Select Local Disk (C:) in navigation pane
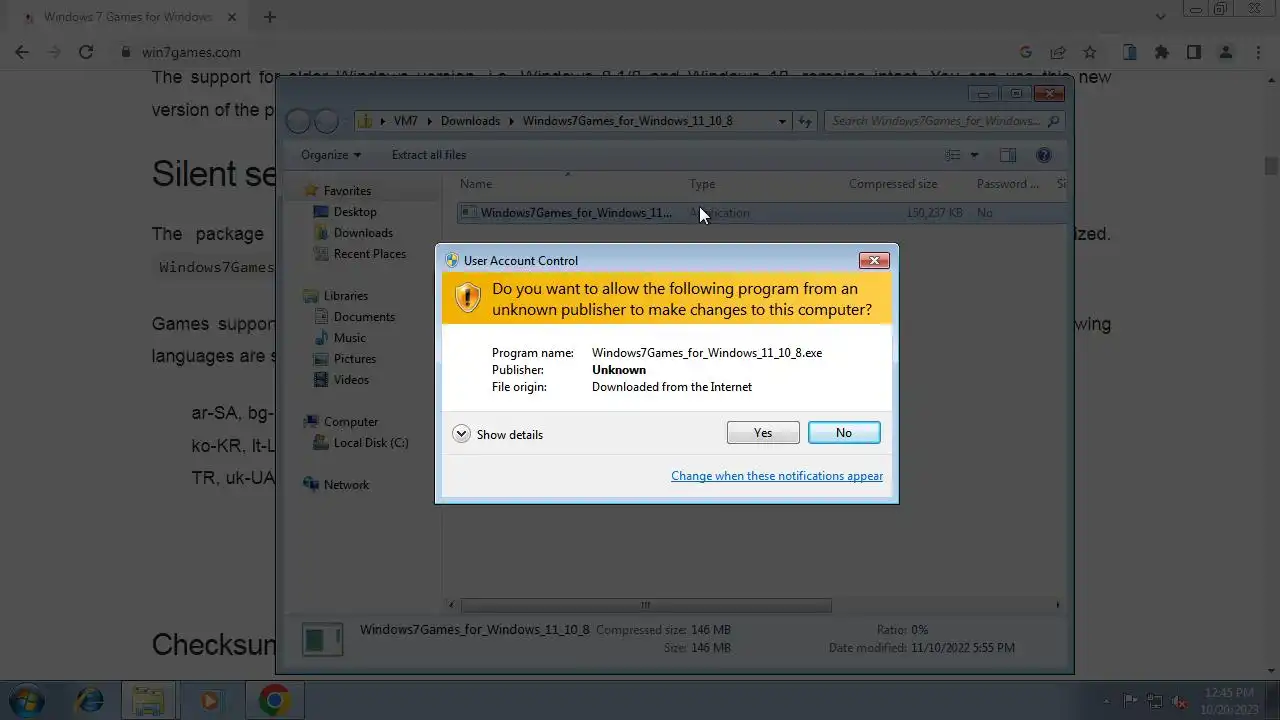Image resolution: width=1280 pixels, height=720 pixels. tap(371, 443)
